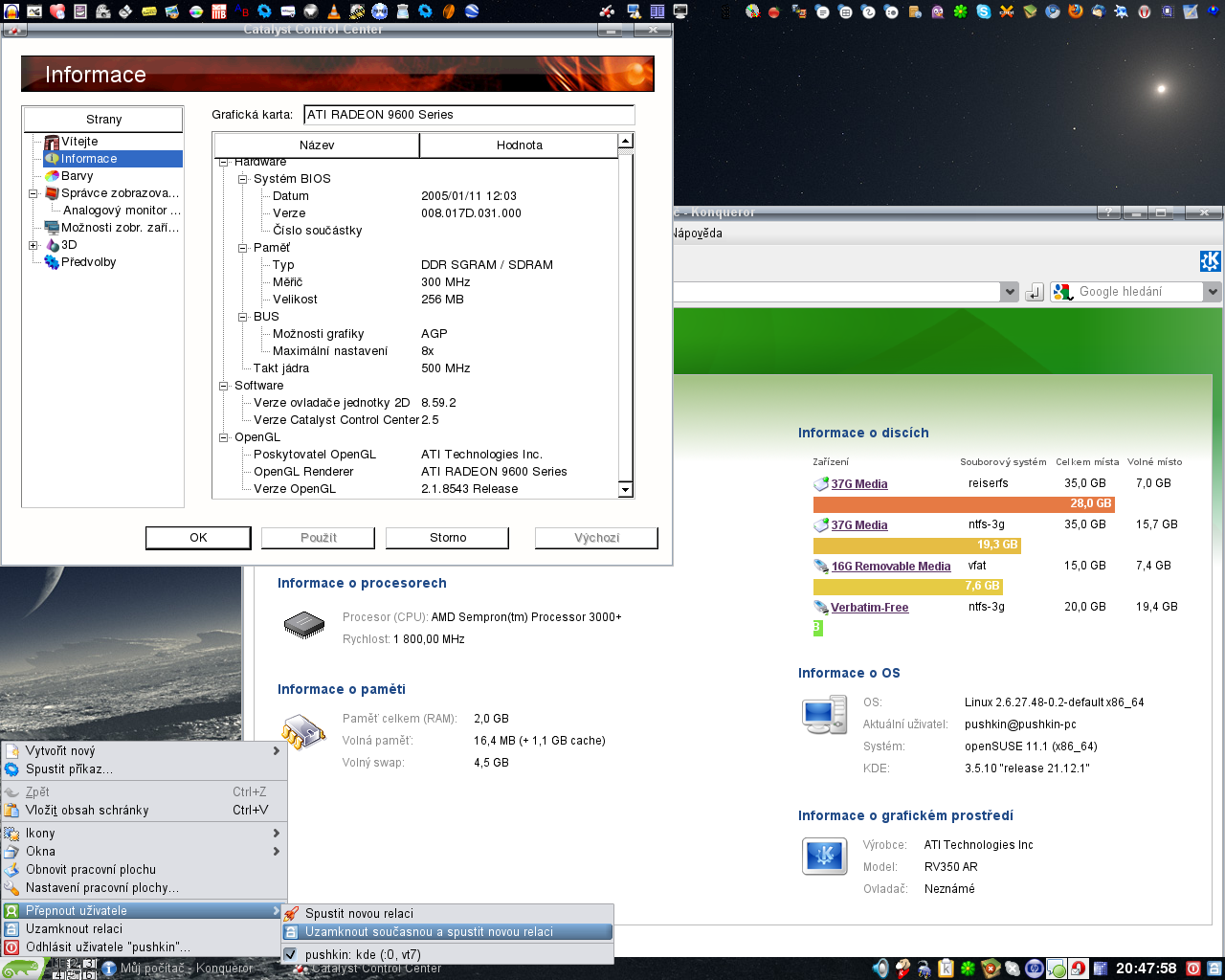Open the Verbatim-Free disk link
The image size is (1225, 980).
869,608
